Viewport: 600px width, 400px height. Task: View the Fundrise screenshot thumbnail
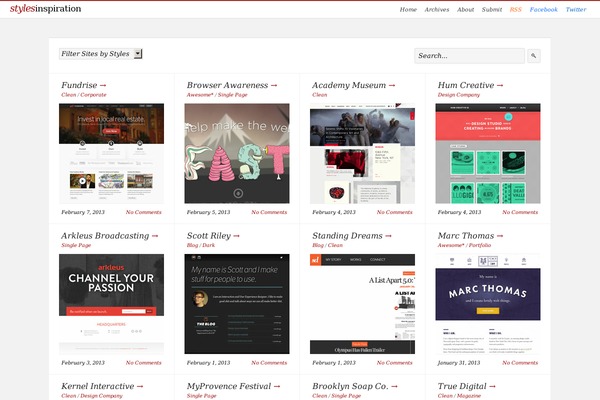point(111,153)
